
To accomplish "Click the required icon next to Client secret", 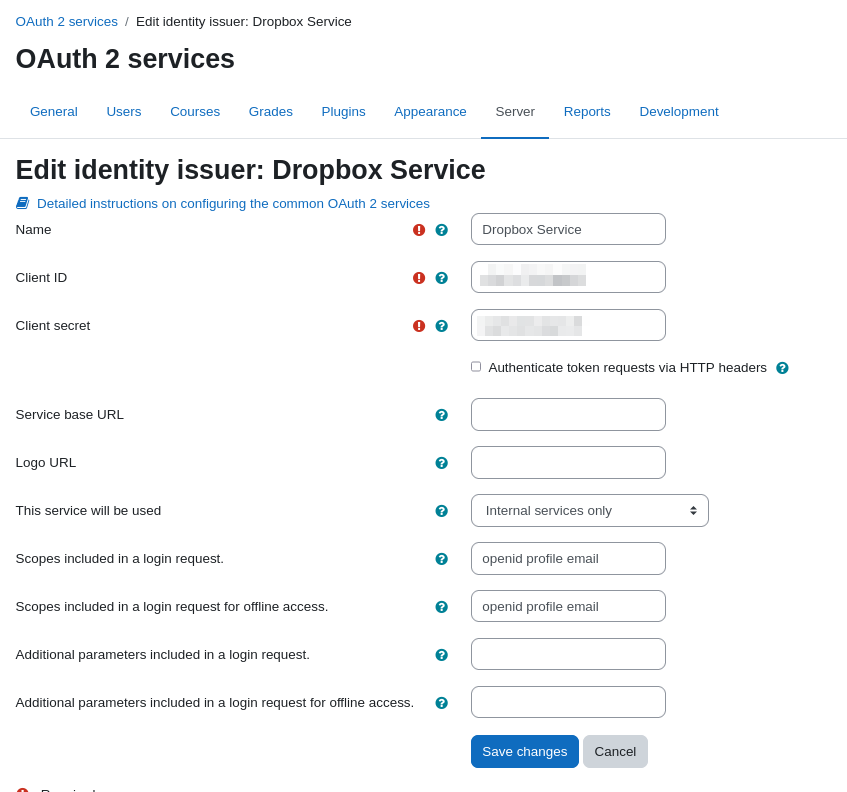I will (419, 326).
